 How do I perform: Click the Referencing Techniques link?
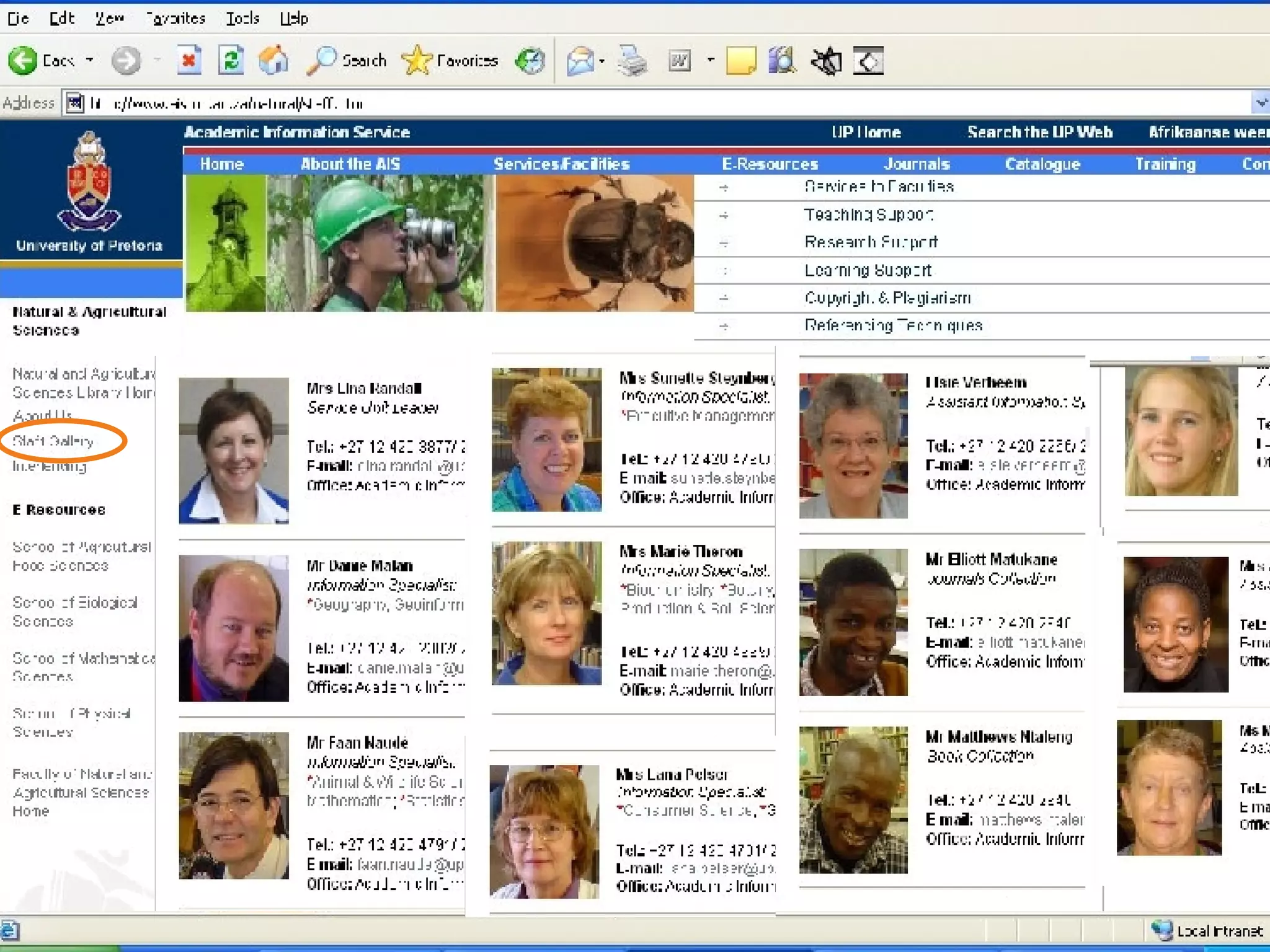coord(893,325)
